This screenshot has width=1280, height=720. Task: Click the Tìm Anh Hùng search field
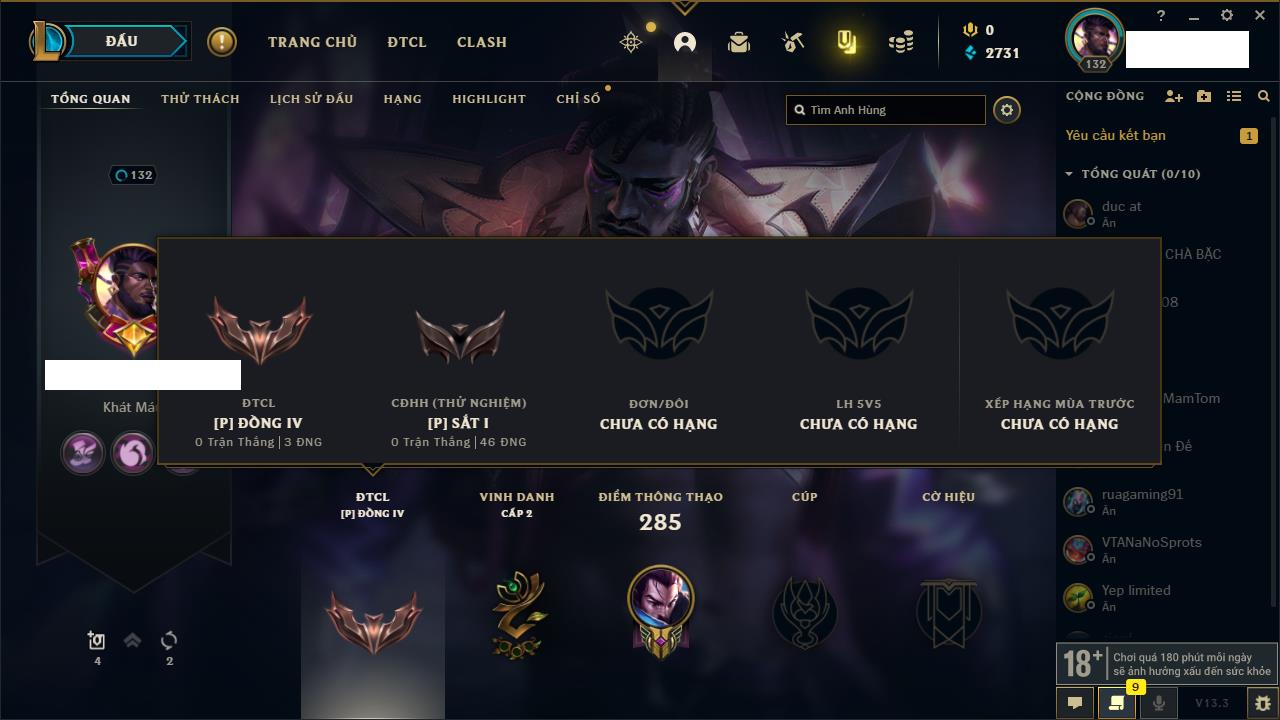click(x=886, y=110)
